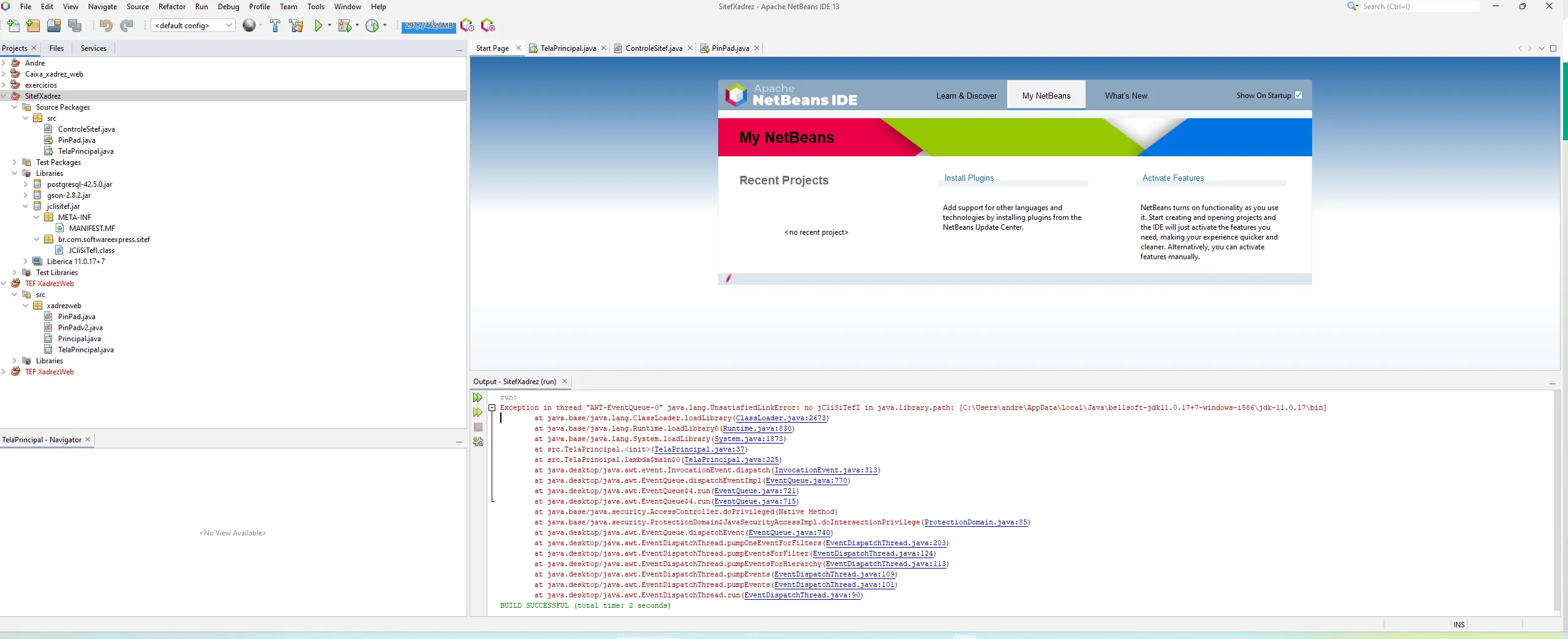Viewport: 1568px width, 639px height.
Task: Select the Caixa_xadrez_web project
Action: tap(54, 74)
